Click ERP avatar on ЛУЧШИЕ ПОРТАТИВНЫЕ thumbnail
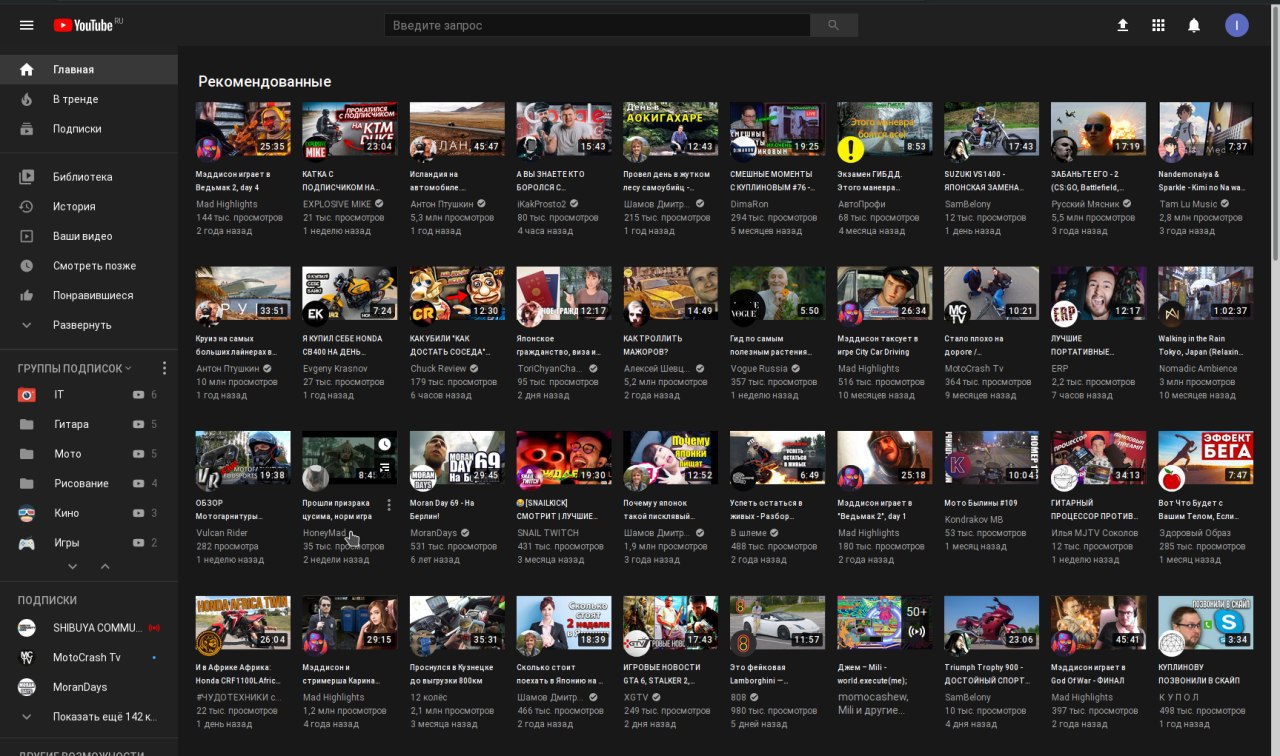The height and width of the screenshot is (756, 1280). [x=1065, y=313]
